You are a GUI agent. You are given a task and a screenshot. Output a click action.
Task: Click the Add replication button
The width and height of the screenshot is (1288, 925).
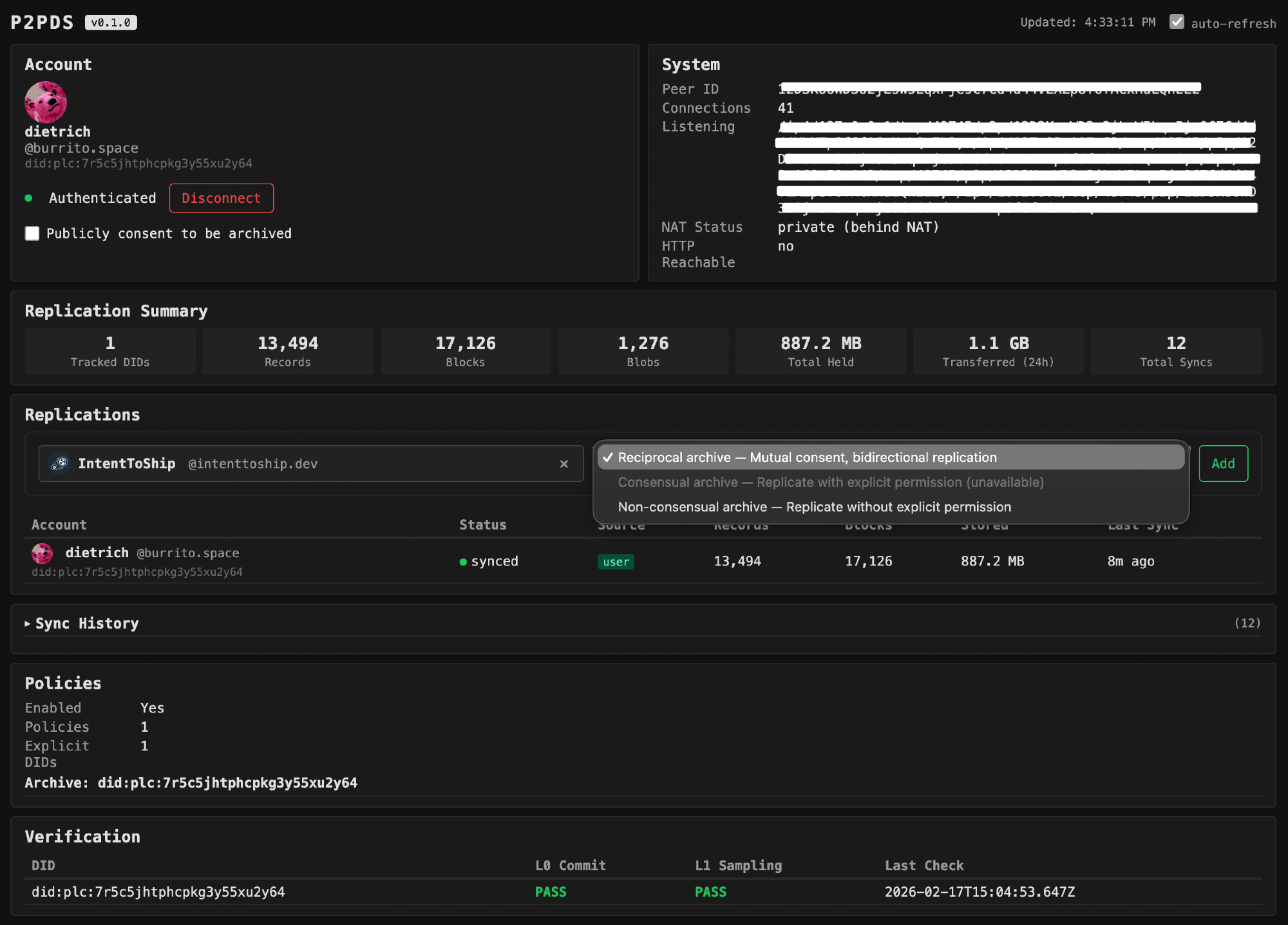coord(1223,463)
